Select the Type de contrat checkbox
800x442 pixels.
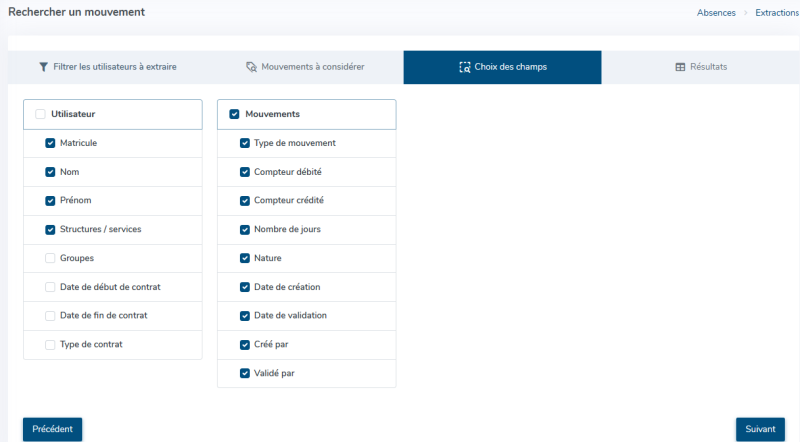[50, 345]
